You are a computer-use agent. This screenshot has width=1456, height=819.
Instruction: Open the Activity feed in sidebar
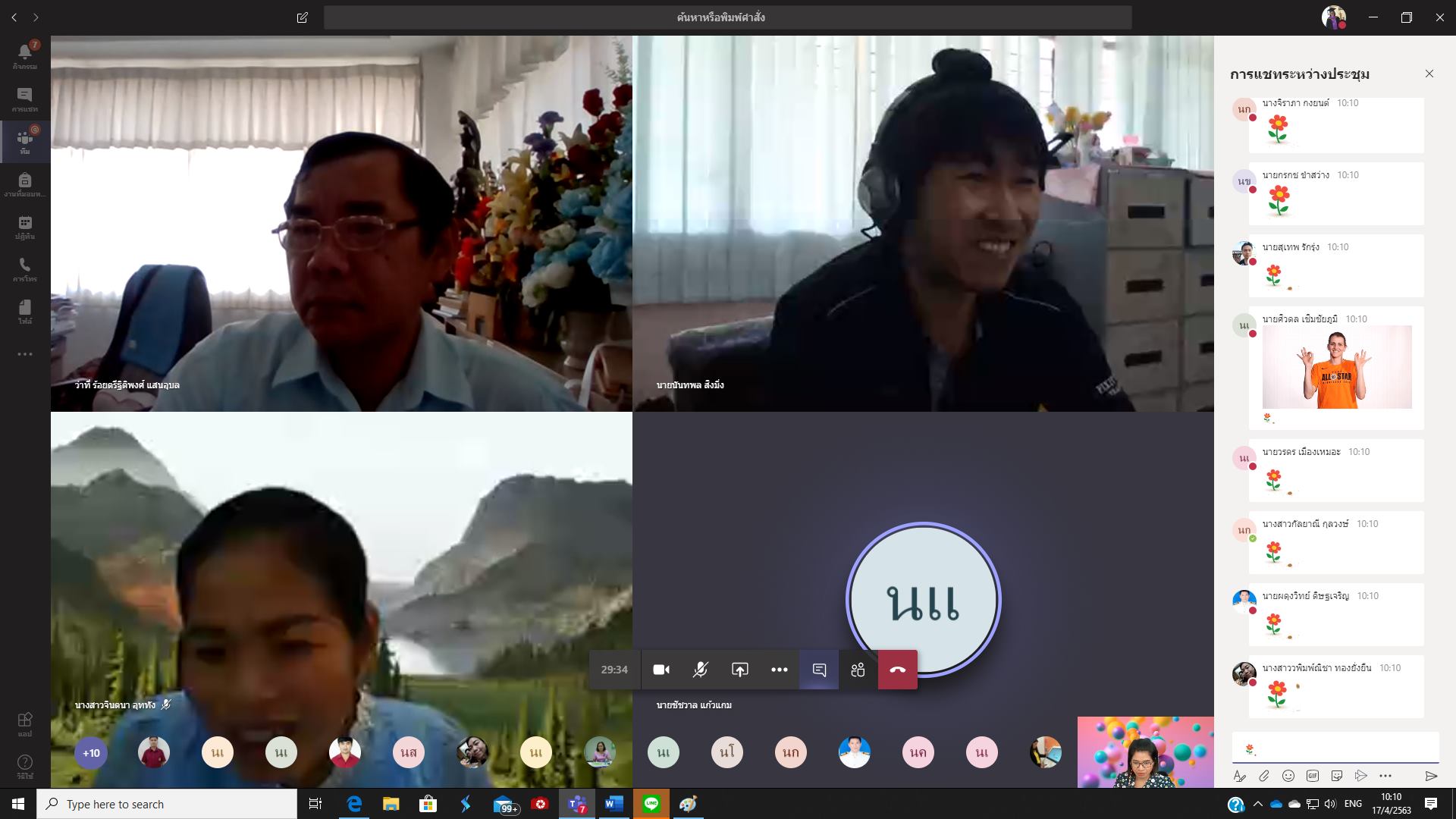tap(25, 55)
